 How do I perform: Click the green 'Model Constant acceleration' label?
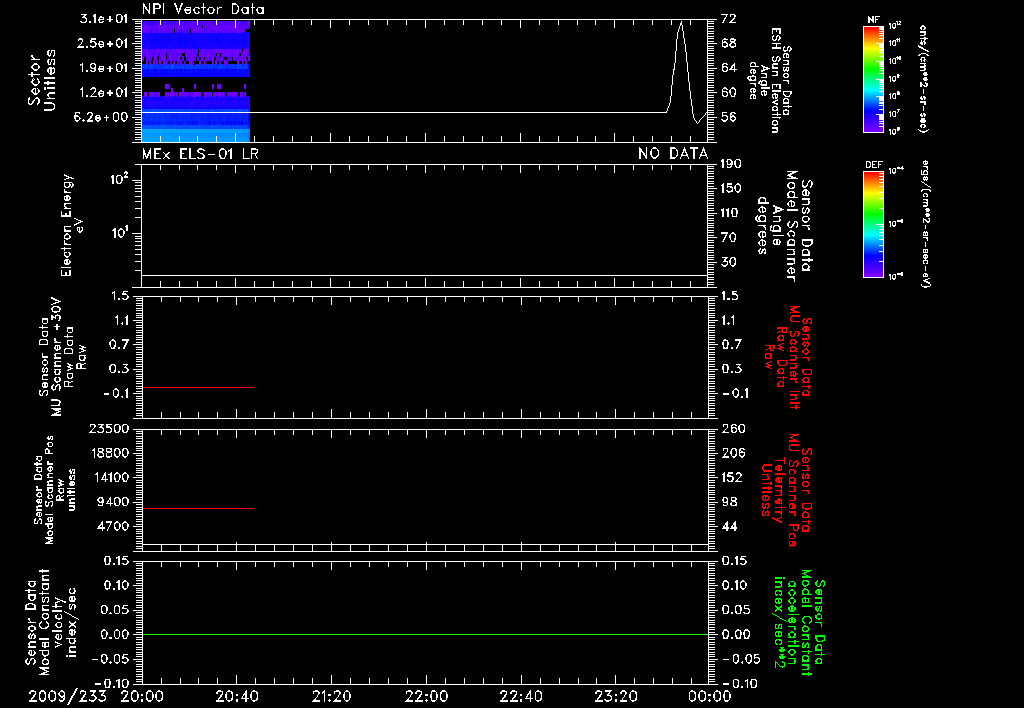point(799,624)
